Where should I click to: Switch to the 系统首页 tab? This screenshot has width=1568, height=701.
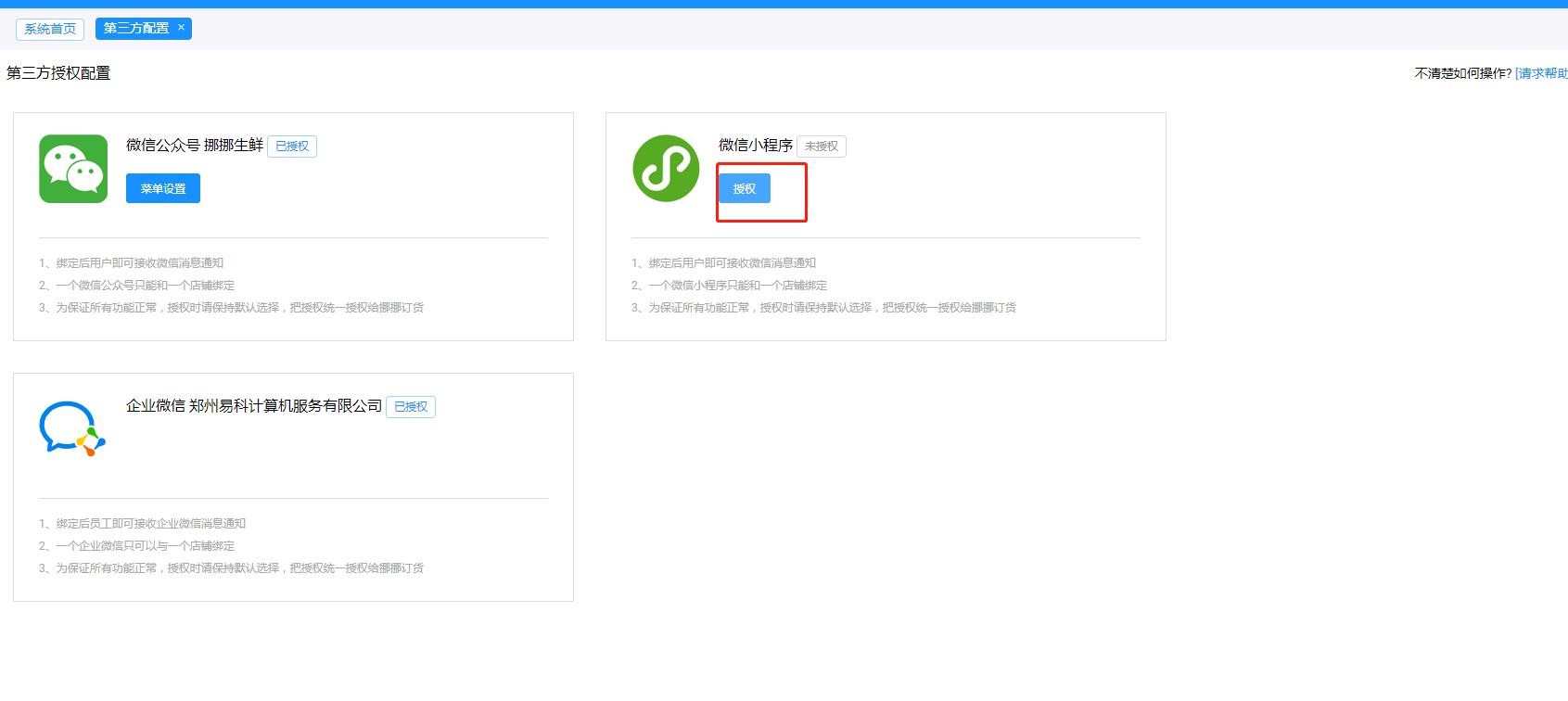click(50, 29)
